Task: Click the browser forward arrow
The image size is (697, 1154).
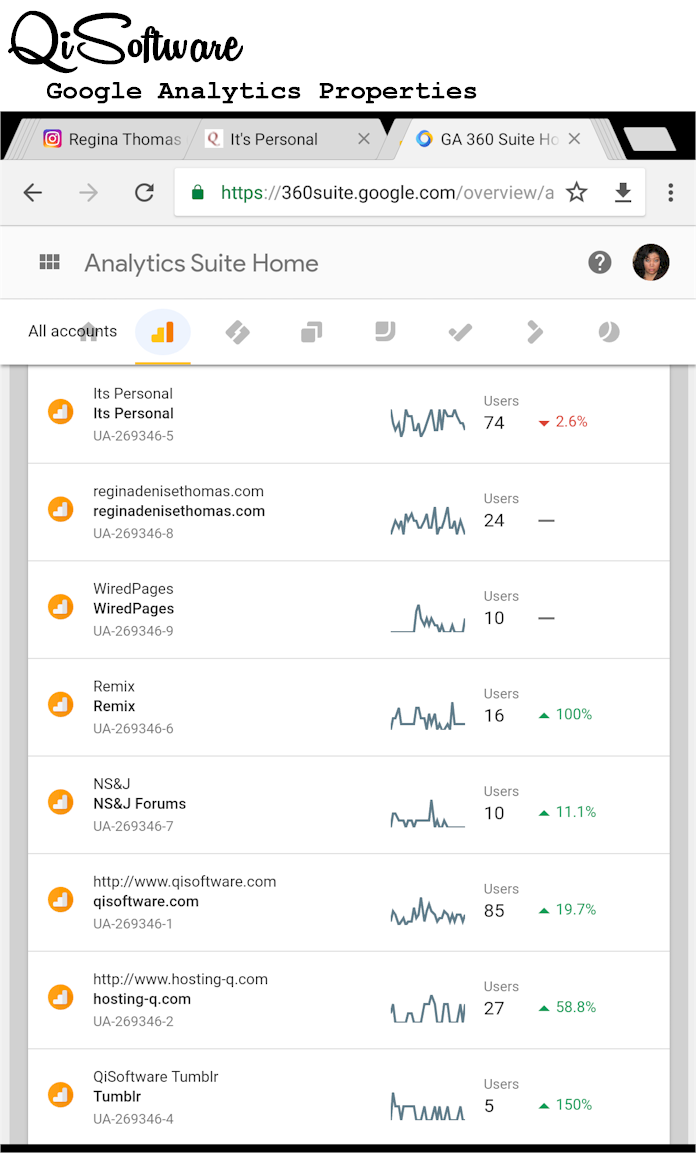Action: pos(88,193)
